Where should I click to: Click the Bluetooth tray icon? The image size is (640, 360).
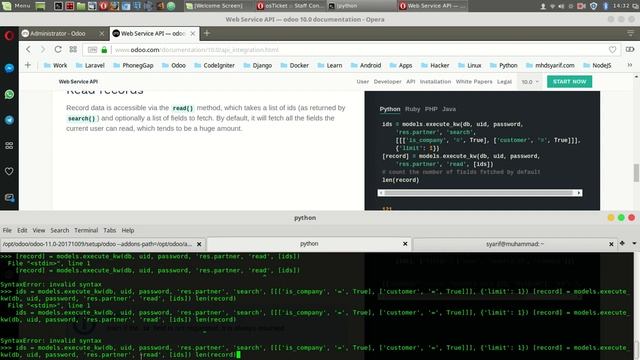[x=606, y=6]
